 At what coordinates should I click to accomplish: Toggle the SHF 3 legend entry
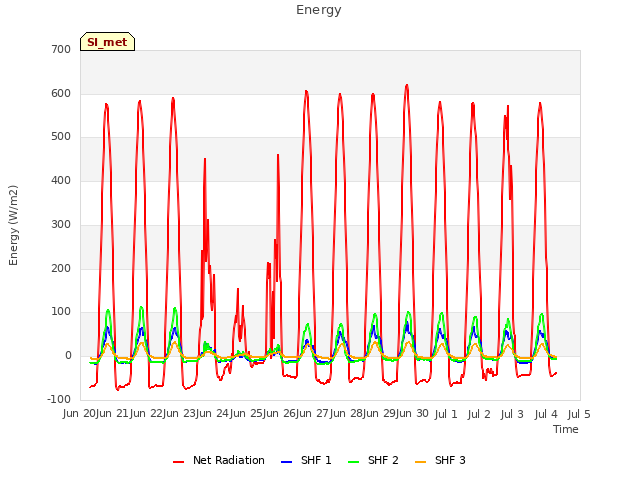click(x=440, y=460)
